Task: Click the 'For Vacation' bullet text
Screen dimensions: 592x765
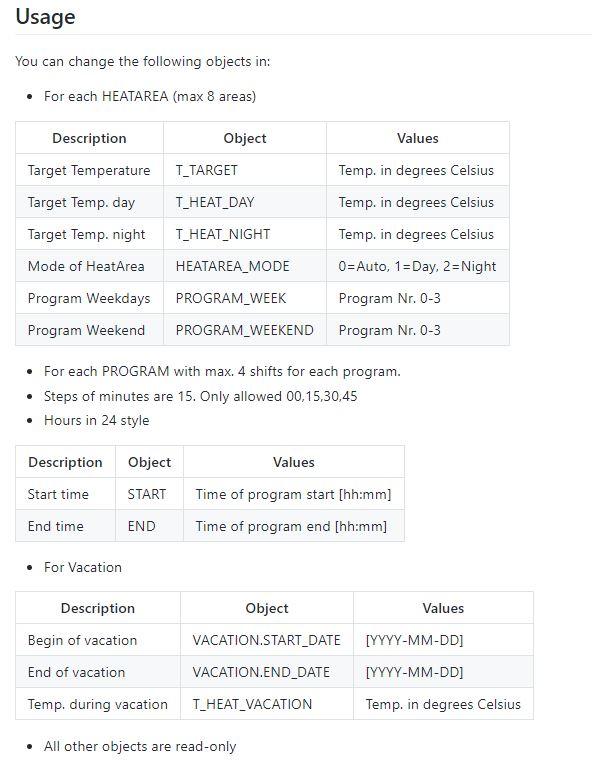Action: 82,567
